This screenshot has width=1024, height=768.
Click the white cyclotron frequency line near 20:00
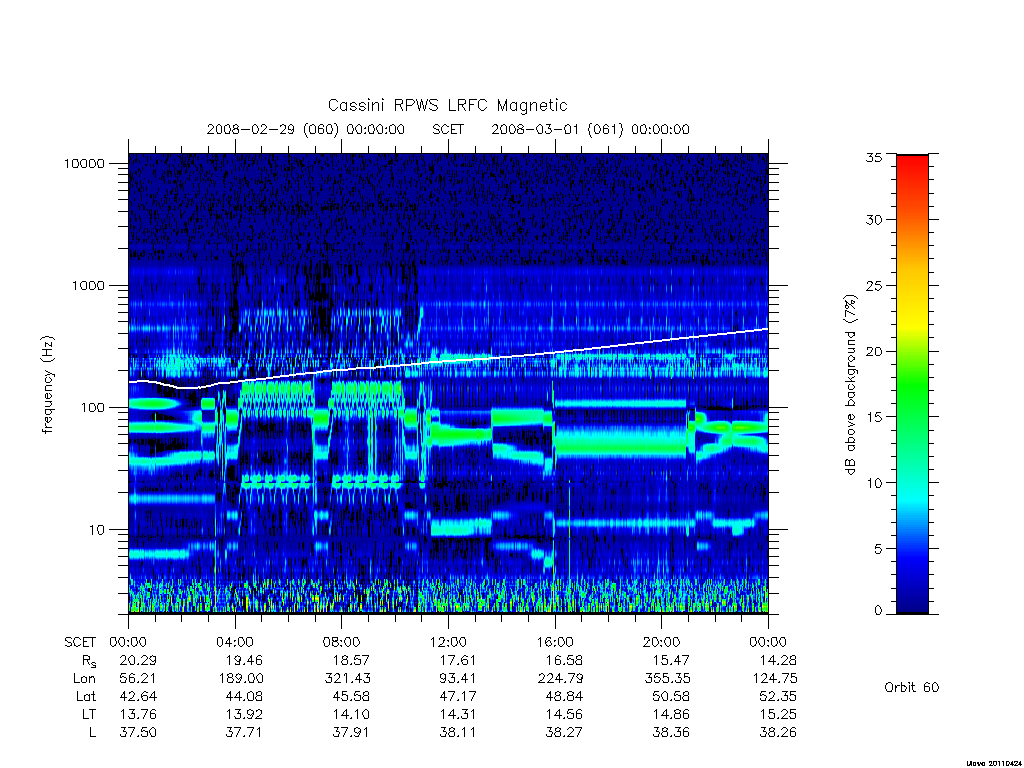pyautogui.click(x=661, y=341)
